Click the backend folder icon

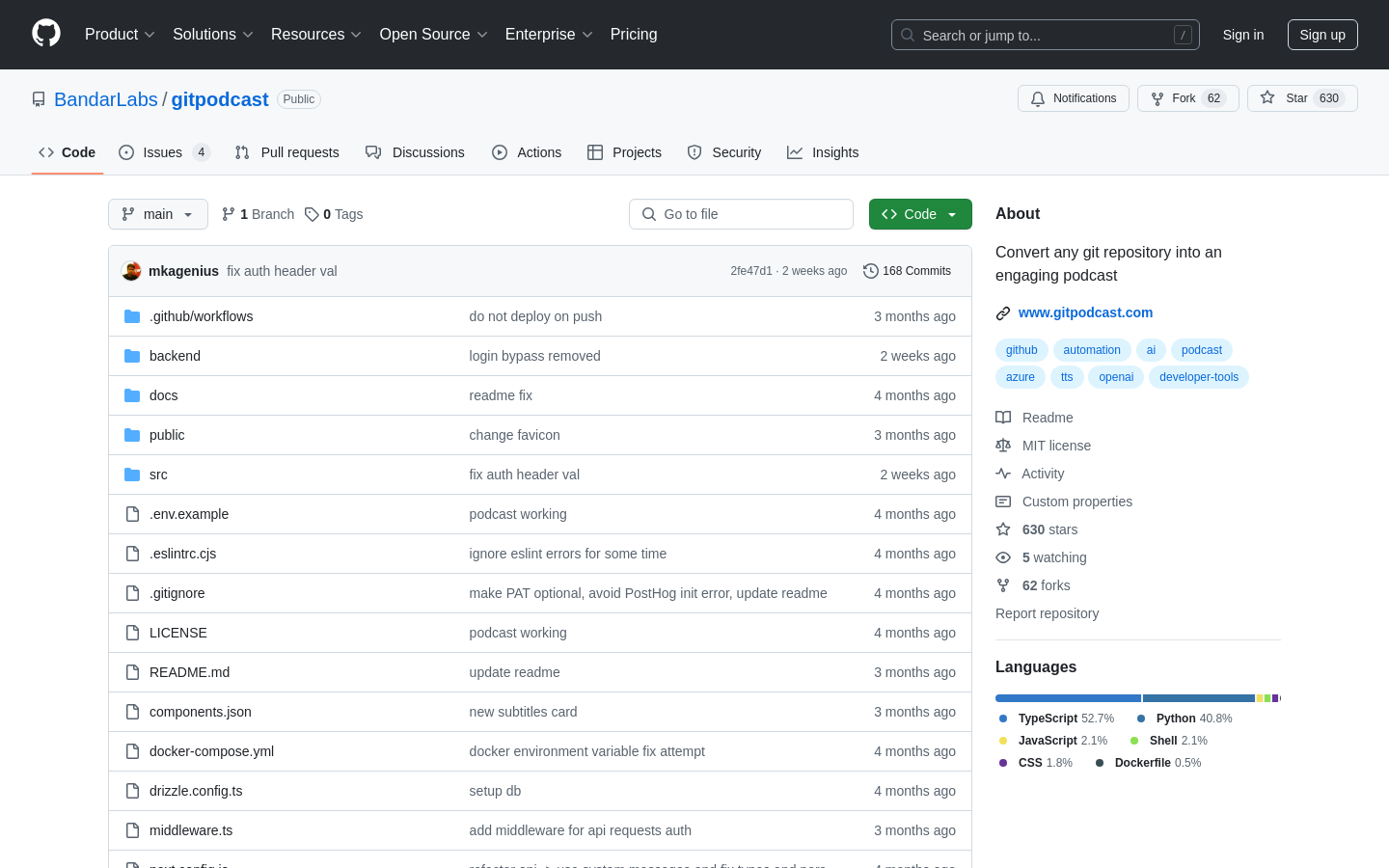click(x=132, y=356)
